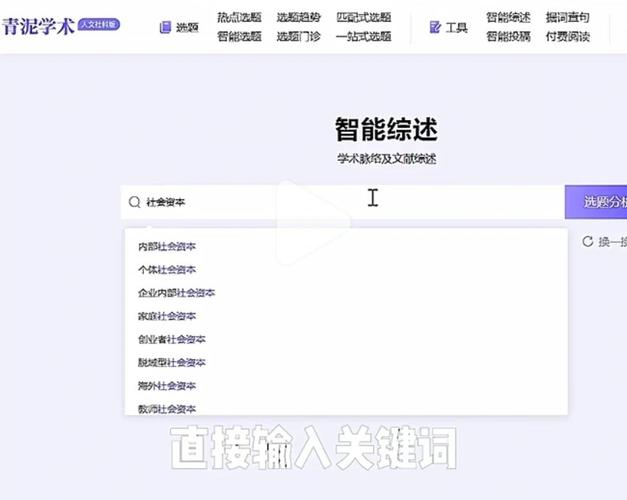Open 选题门诊 menu item
Viewport: 627px width, 500px height.
click(x=299, y=36)
